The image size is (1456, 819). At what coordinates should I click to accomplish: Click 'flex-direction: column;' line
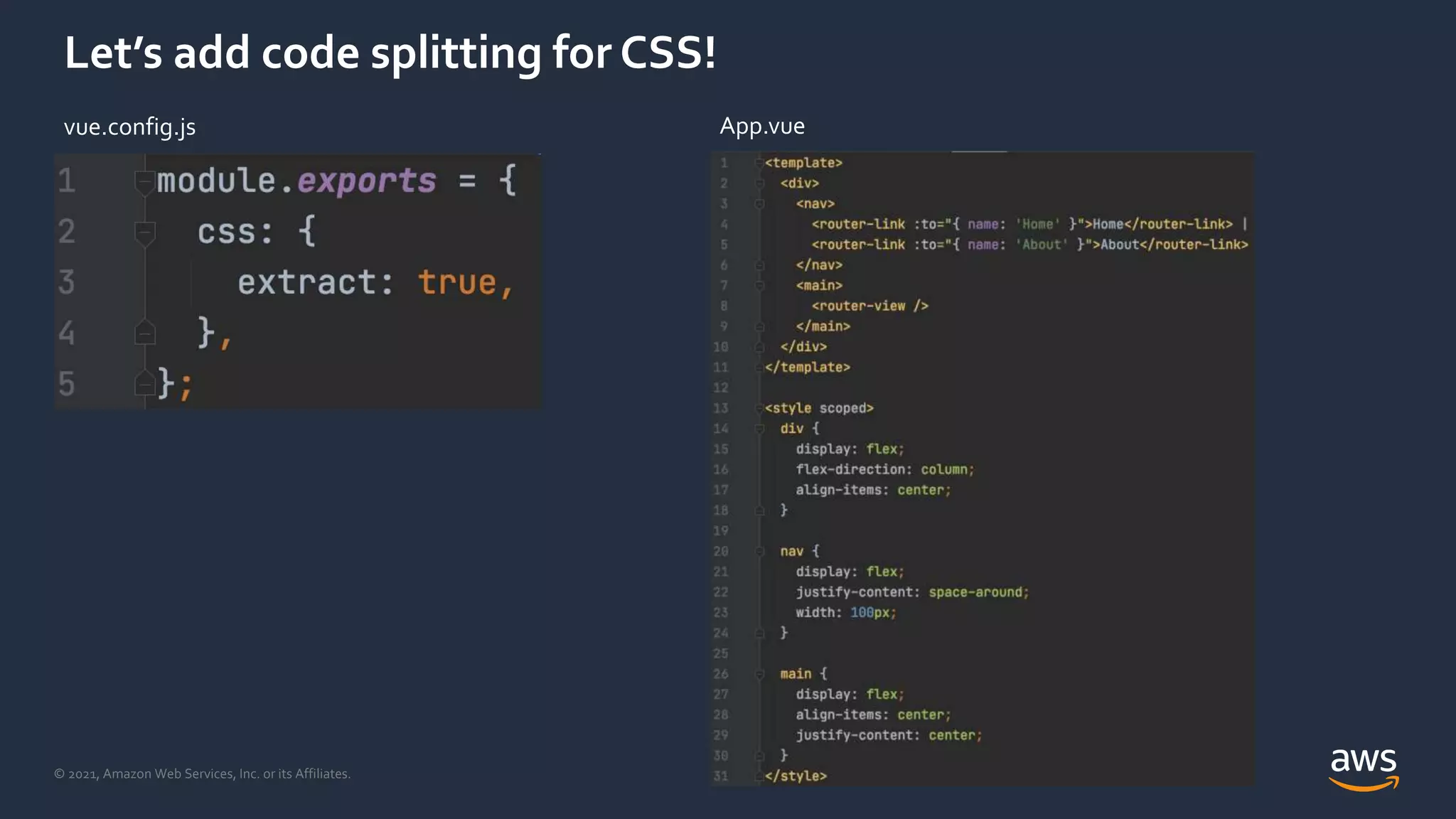(885, 470)
